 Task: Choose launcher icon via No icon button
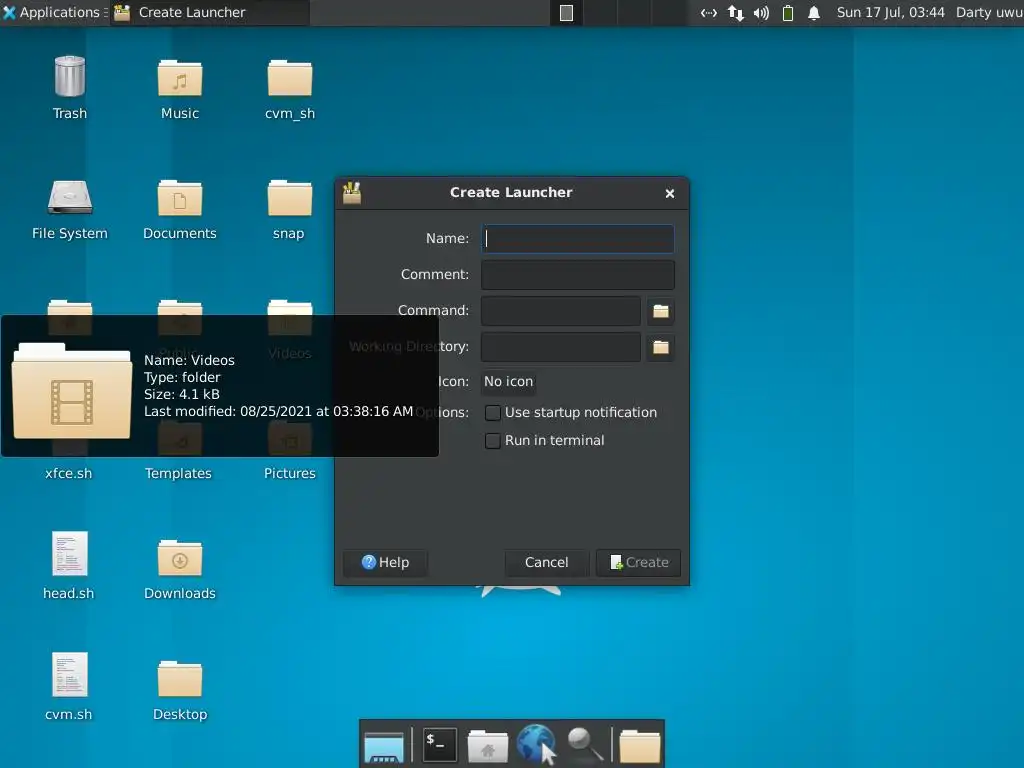509,381
